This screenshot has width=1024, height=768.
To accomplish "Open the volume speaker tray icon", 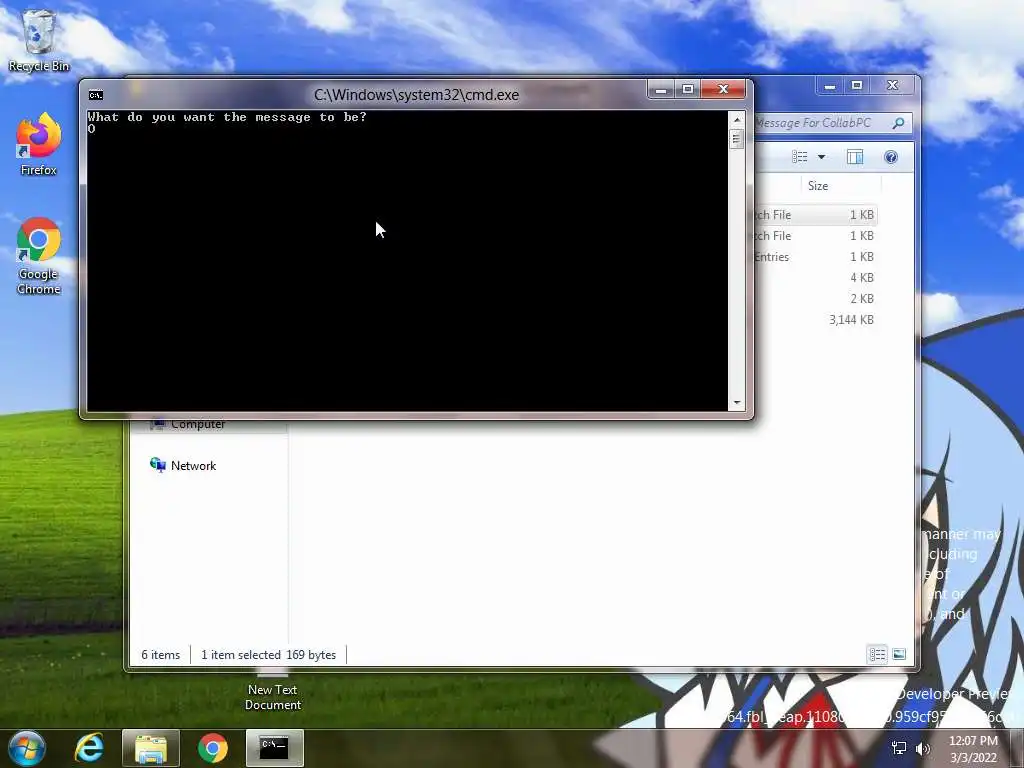I will (923, 748).
